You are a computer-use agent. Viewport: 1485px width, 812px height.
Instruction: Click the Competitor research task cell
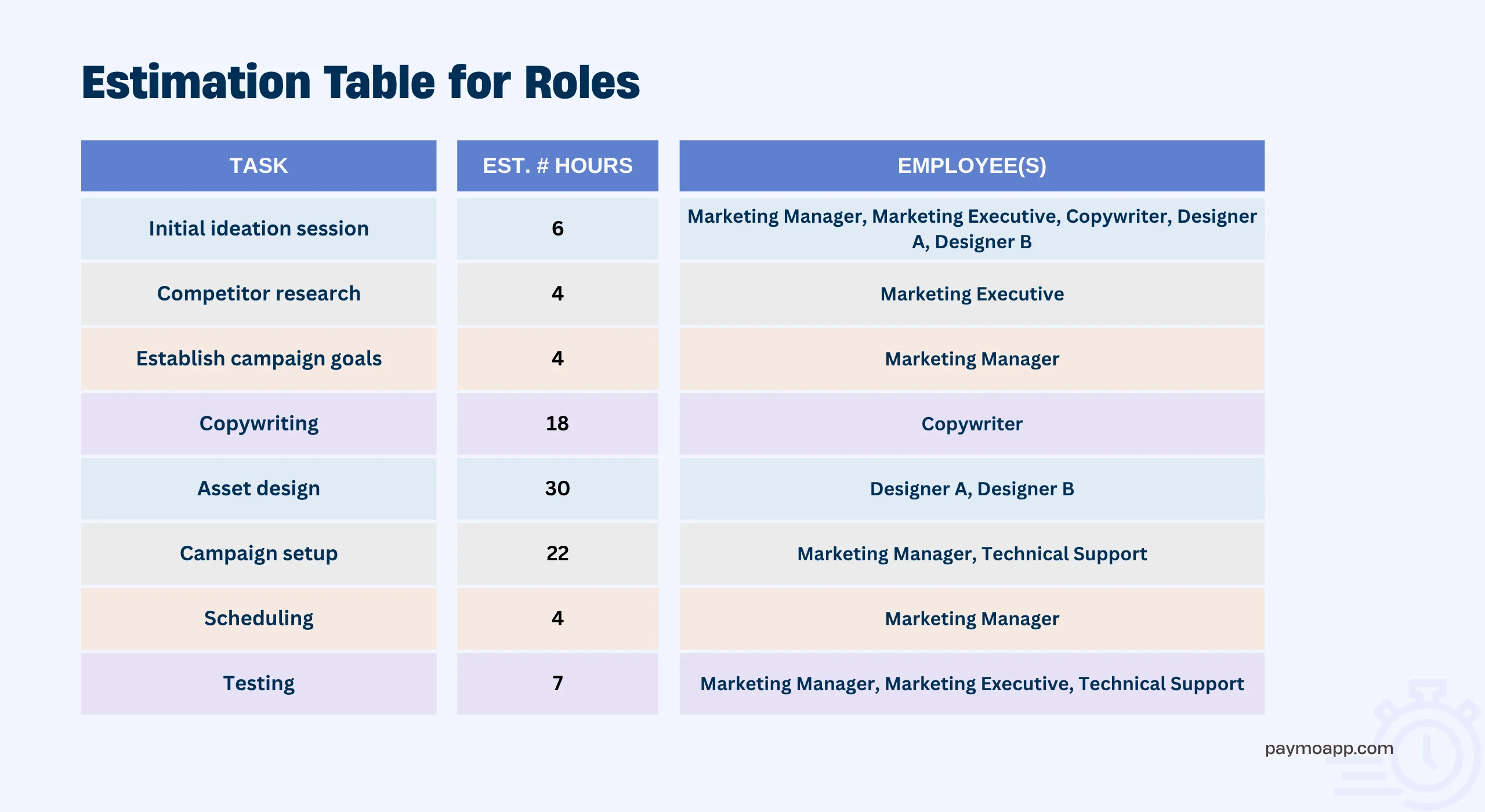[x=259, y=293]
